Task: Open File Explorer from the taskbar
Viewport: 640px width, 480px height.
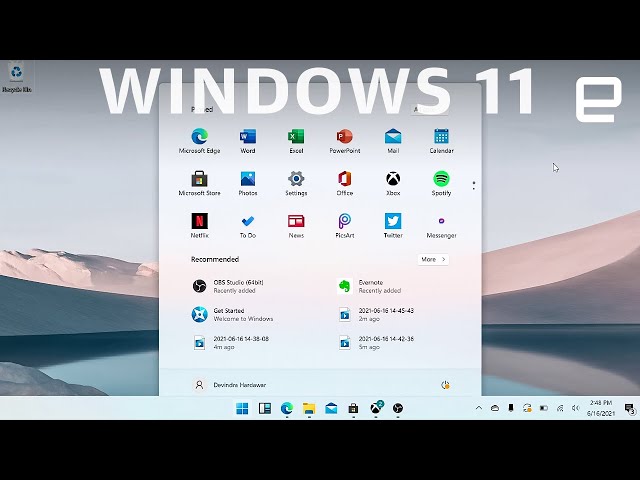Action: pos(309,408)
